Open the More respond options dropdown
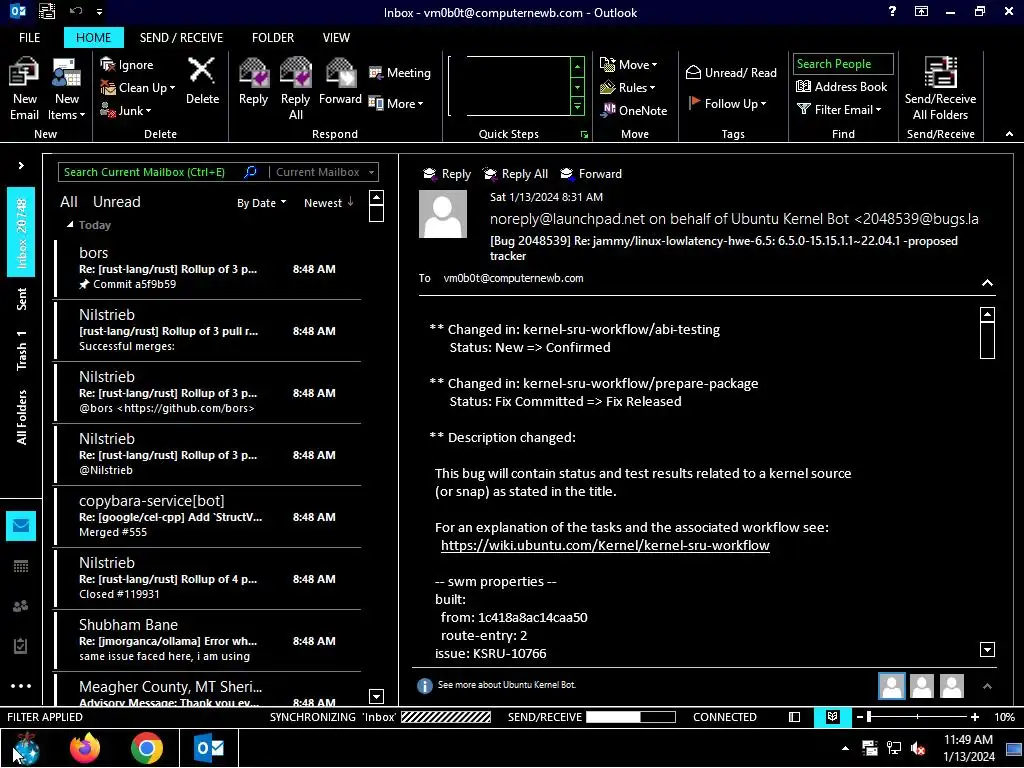The width and height of the screenshot is (1024, 768). 396,103
